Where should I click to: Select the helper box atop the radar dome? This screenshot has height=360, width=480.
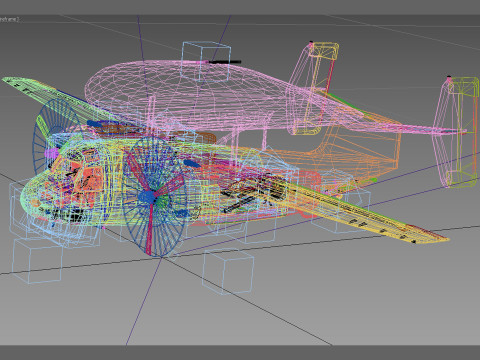click(x=206, y=61)
